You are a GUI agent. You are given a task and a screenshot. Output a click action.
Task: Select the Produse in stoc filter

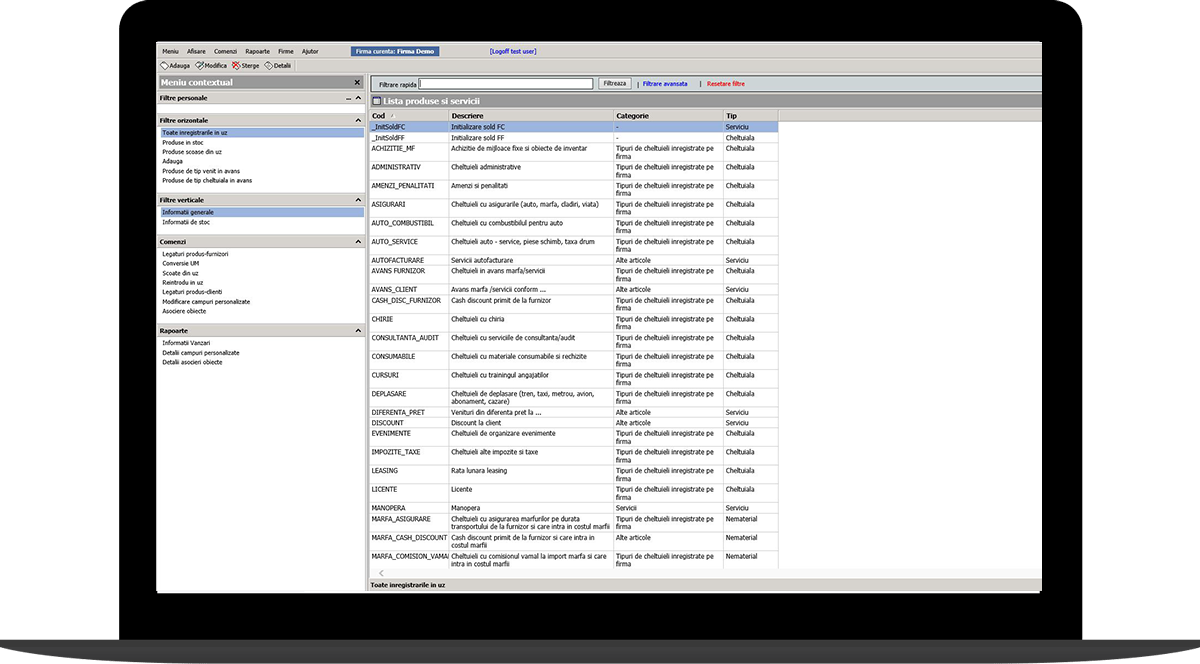[x=183, y=142]
